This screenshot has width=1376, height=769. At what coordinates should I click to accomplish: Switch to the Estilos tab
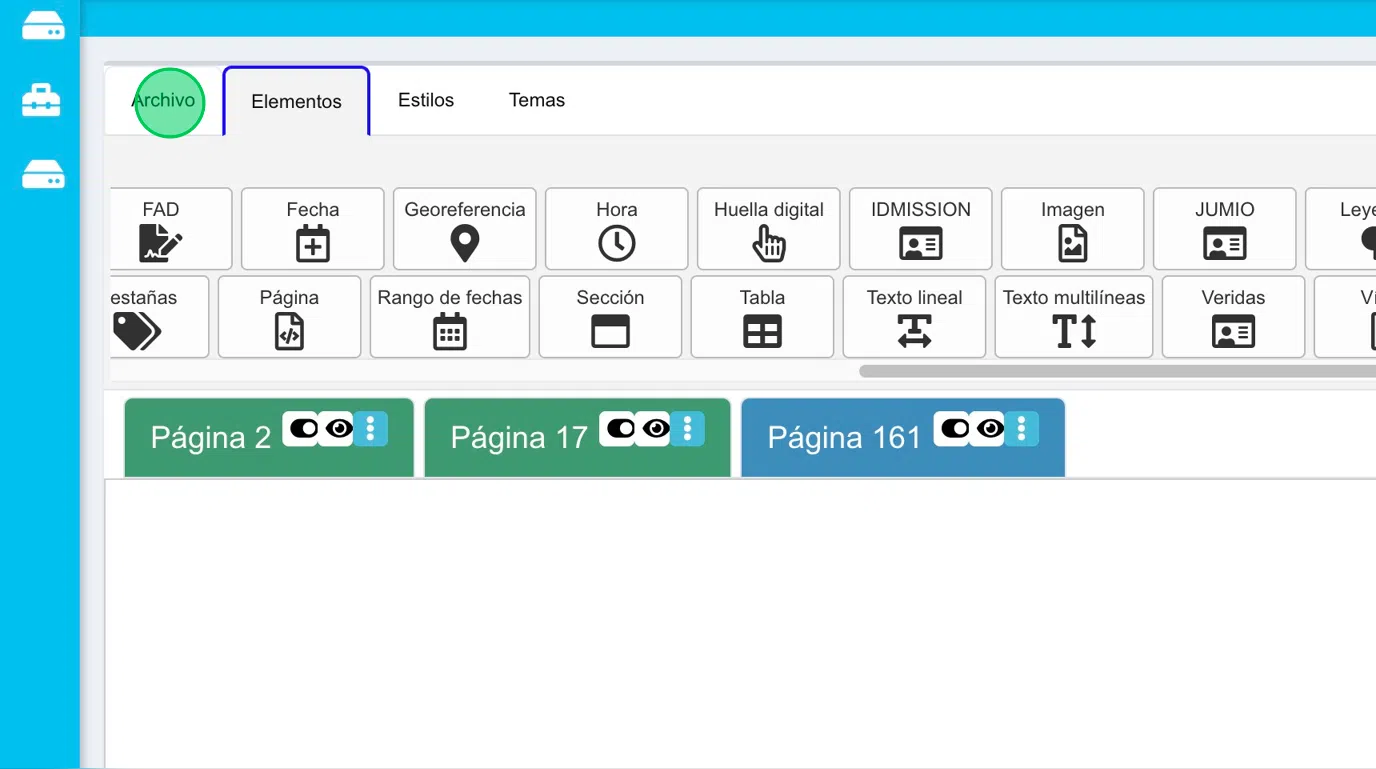coord(426,100)
